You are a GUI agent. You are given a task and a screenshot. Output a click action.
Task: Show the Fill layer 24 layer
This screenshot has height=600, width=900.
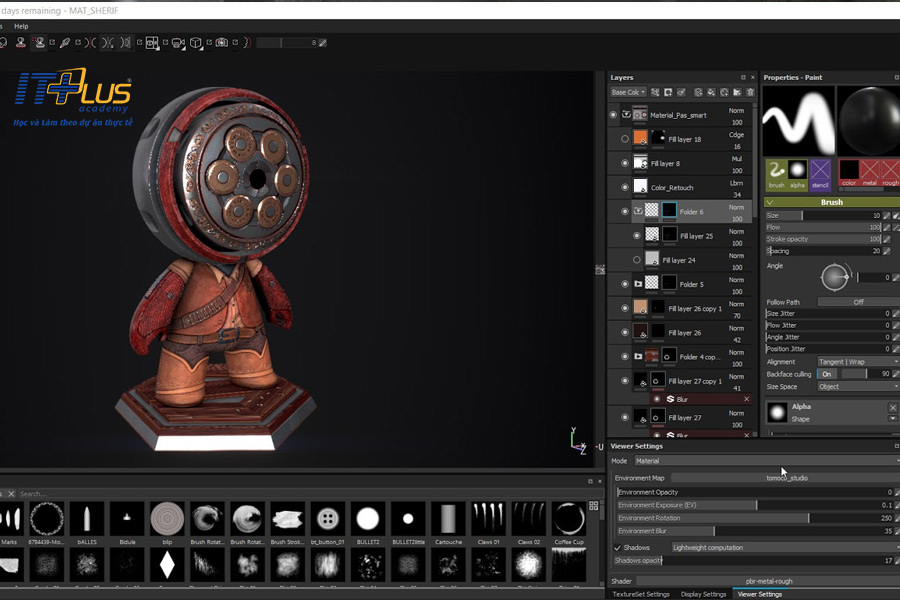coord(637,260)
